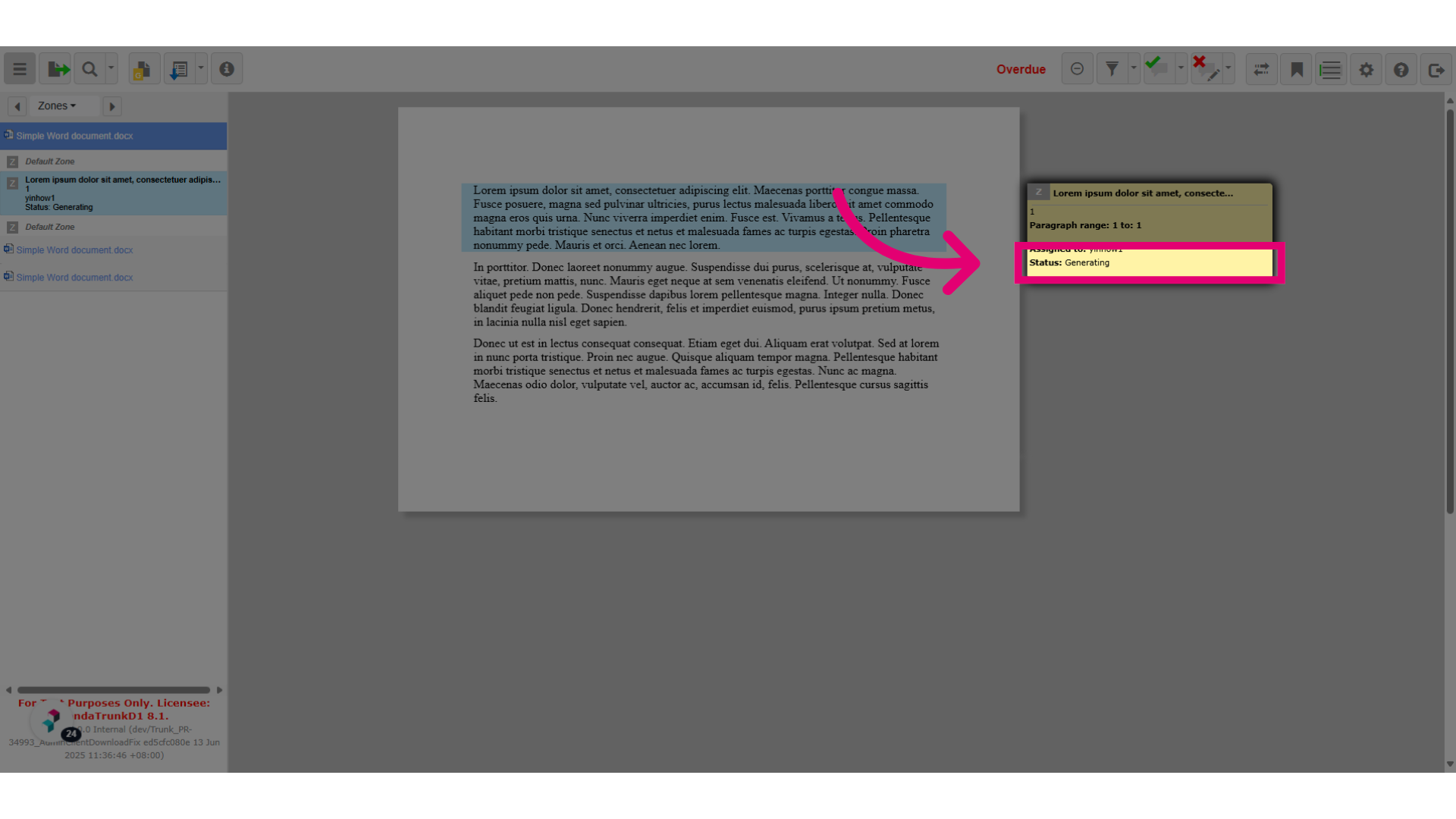
Task: Toggle the paragraph lines view icon
Action: coord(1331,69)
